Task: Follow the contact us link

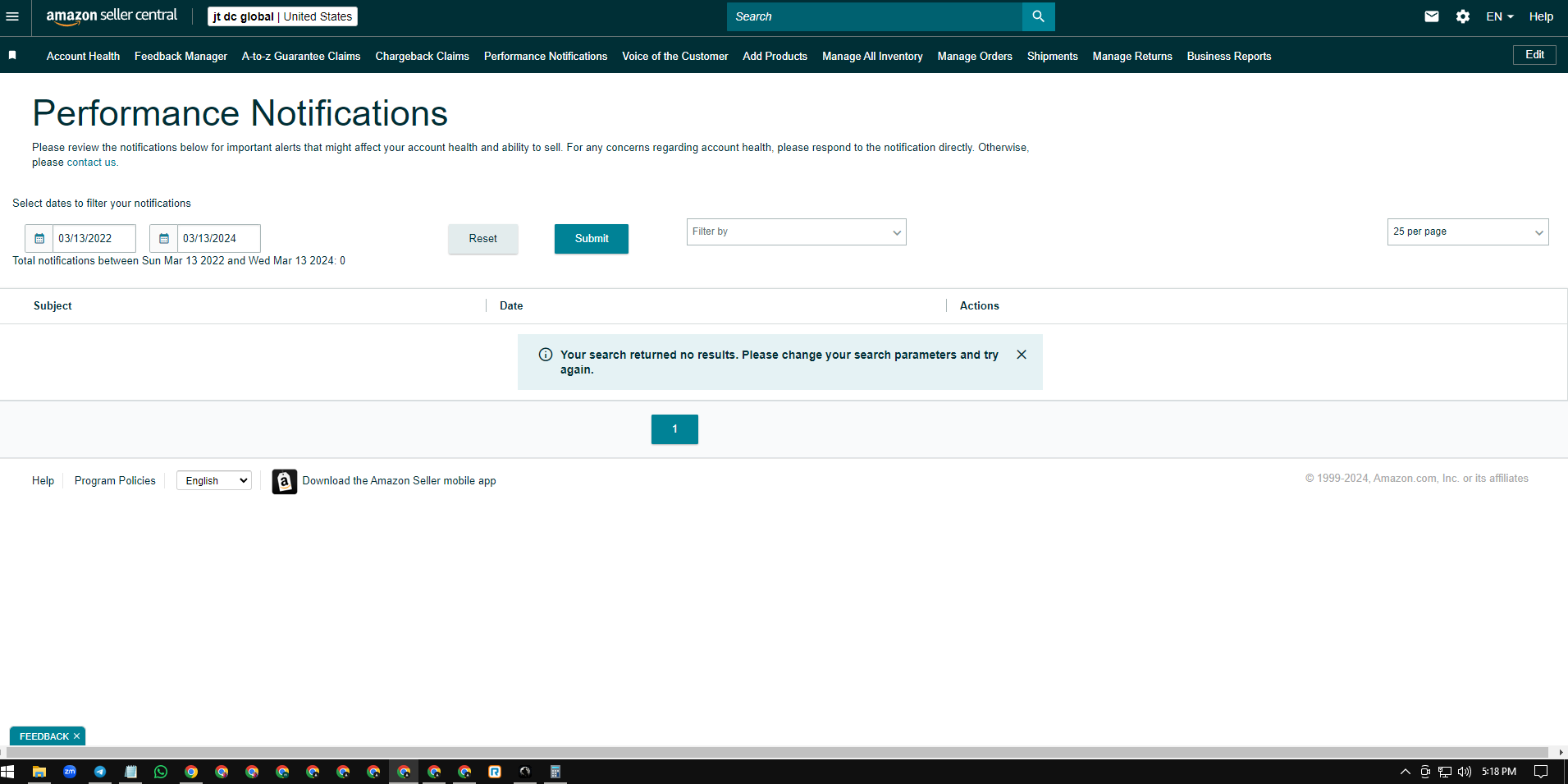Action: (x=91, y=163)
